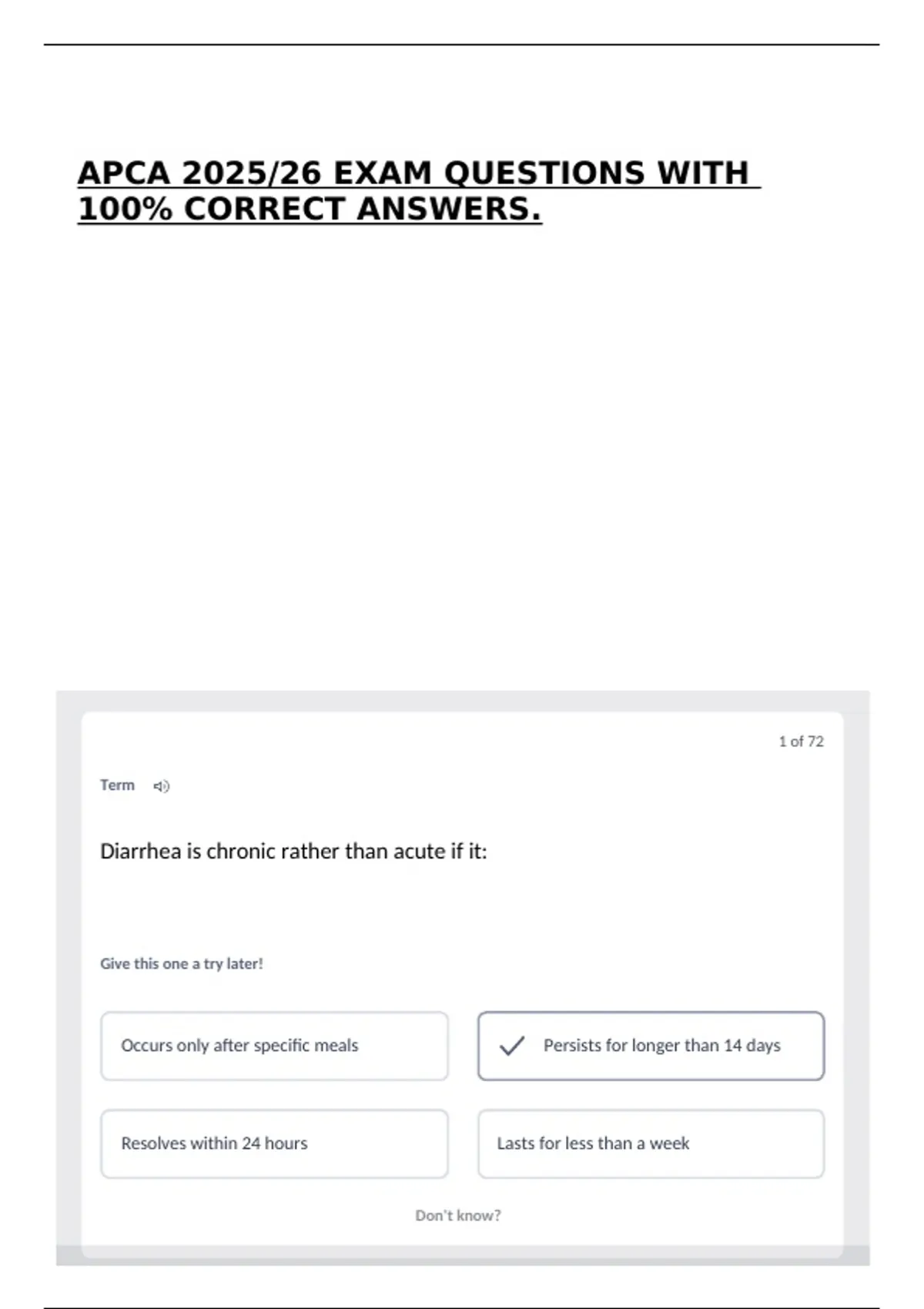Click 'CORRECT' in the underlined heading
The width and height of the screenshot is (924, 1309).
point(264,209)
